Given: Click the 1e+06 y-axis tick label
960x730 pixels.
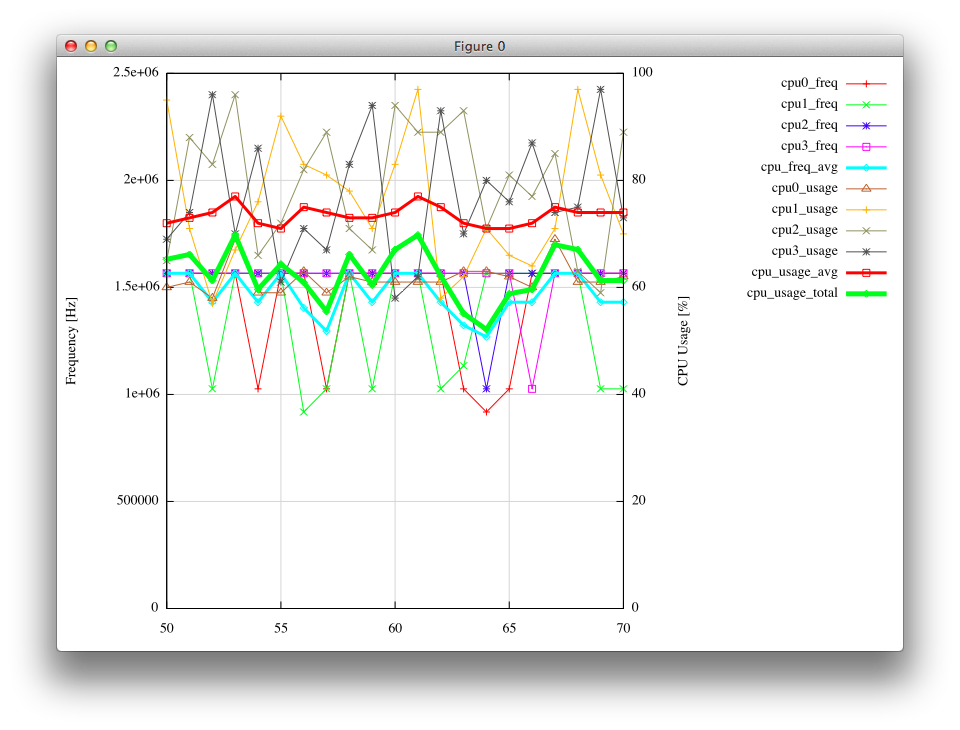Looking at the screenshot, I should point(142,394).
